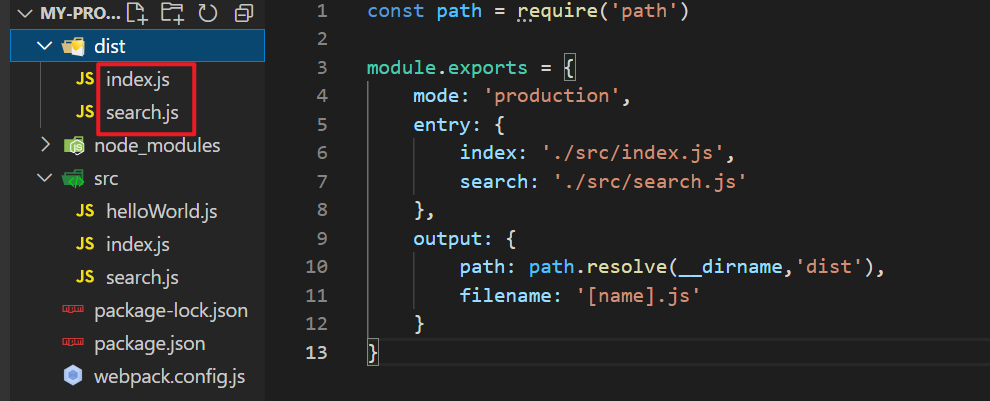This screenshot has width=990, height=401.
Task: Open package.json file
Action: pyautogui.click(x=150, y=344)
